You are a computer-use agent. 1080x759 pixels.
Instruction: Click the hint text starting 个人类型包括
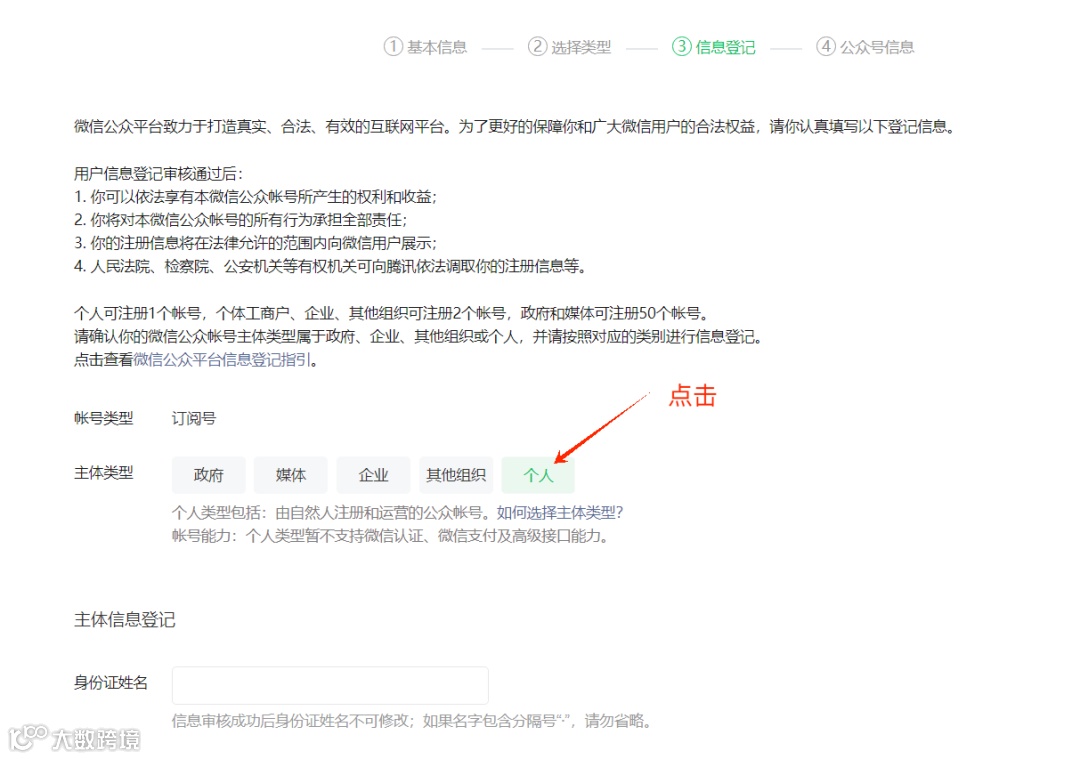333,512
